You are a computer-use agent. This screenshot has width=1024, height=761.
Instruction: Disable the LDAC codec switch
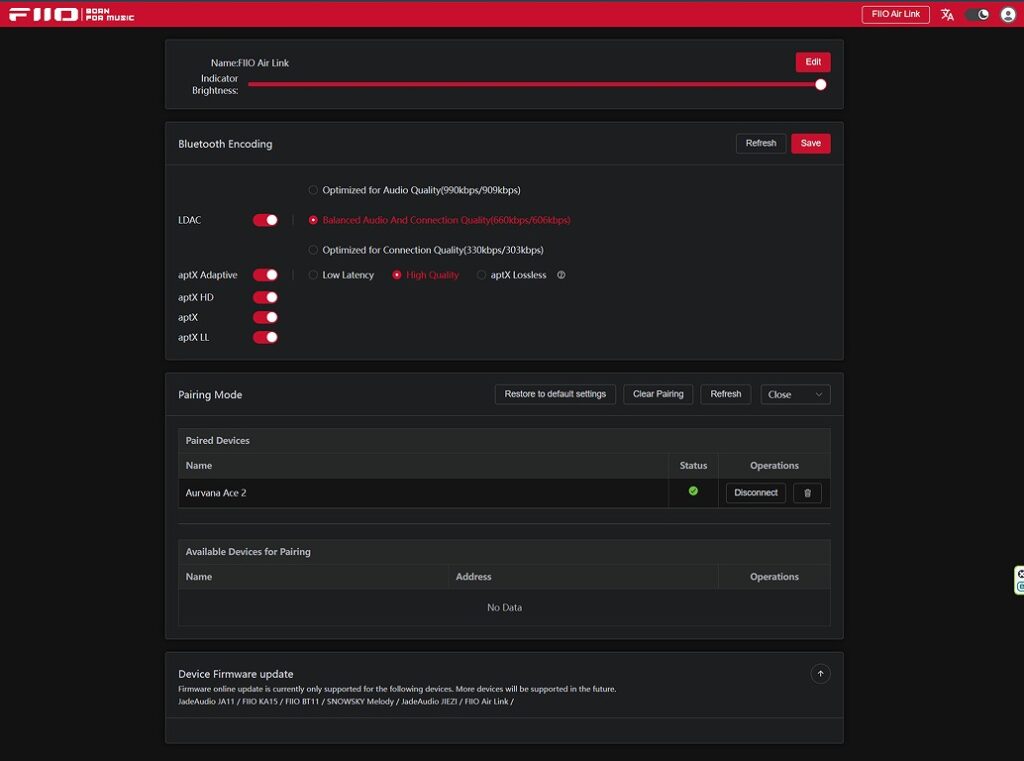pyautogui.click(x=265, y=220)
